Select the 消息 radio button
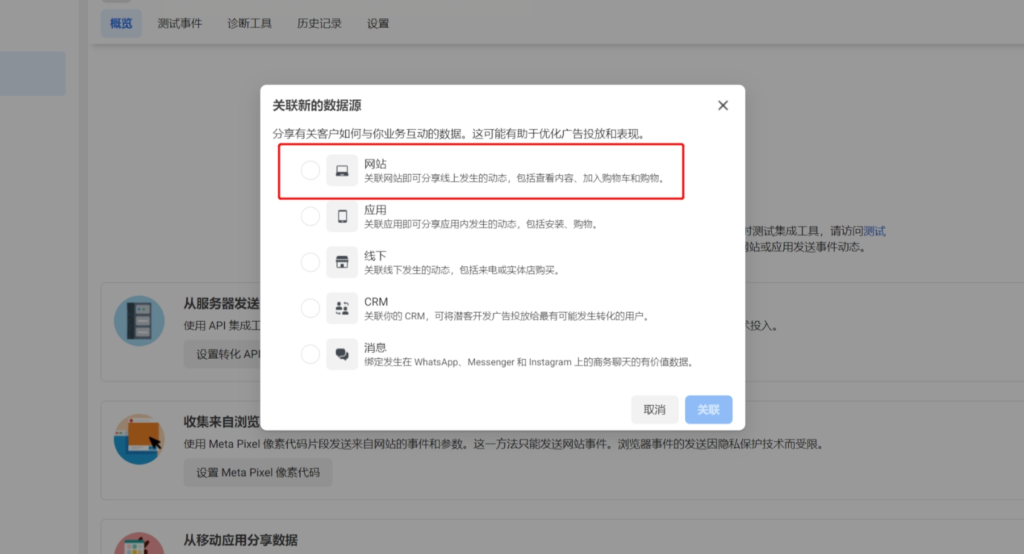Screen dimensions: 1024x554 click(x=310, y=354)
